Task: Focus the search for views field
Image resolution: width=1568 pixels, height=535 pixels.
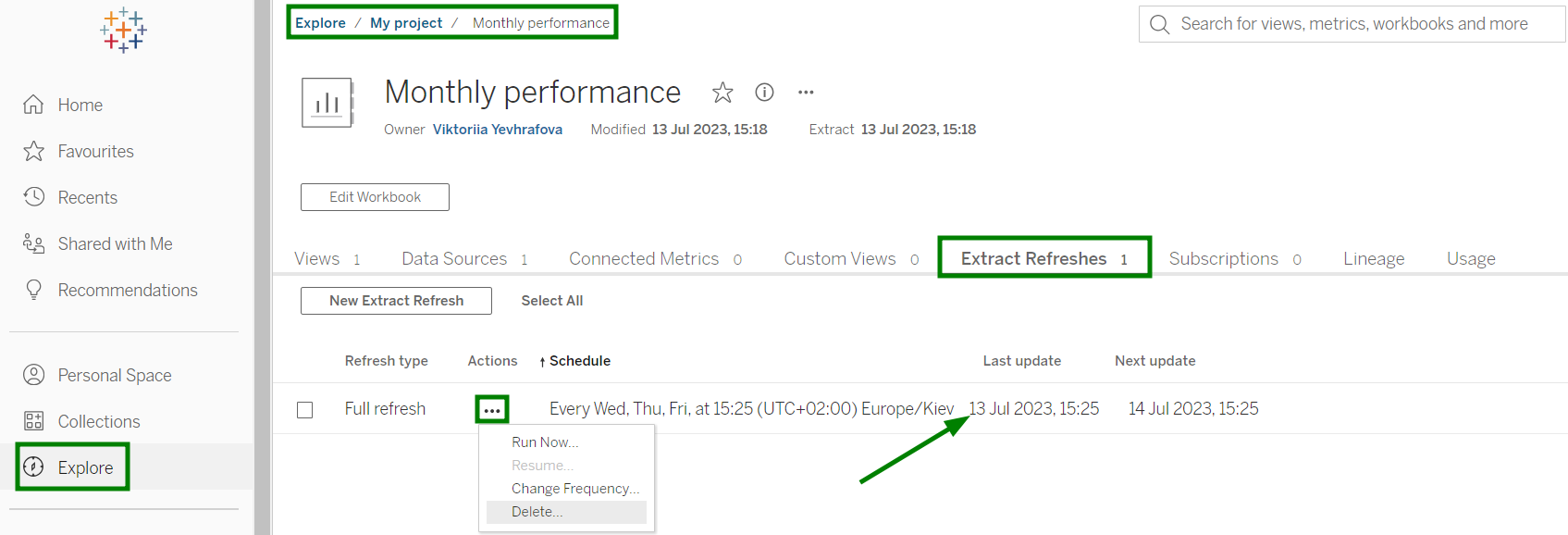Action: point(1353,24)
